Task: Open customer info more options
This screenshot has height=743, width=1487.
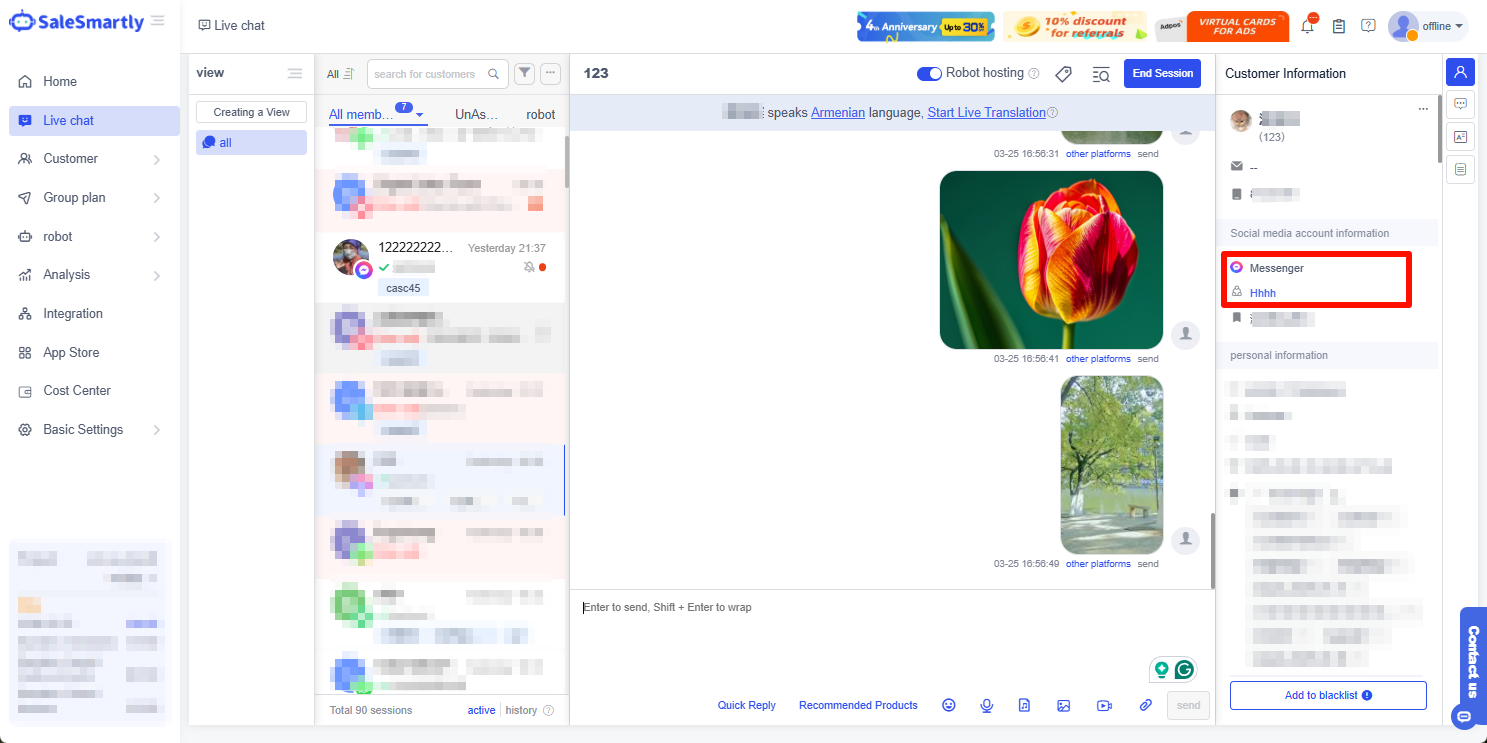Action: tap(1423, 109)
